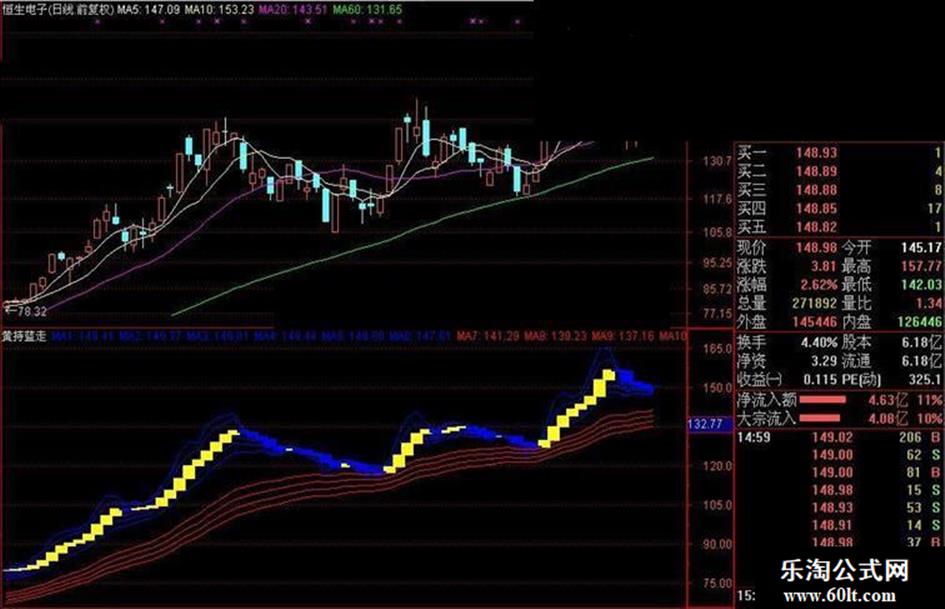Click the MA9: 137.16 indicator label
This screenshot has height=609, width=945.
coord(623,336)
